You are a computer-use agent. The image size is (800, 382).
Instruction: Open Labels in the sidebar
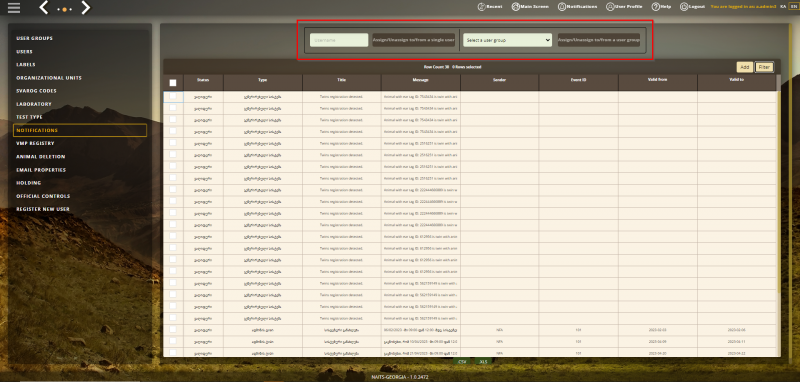point(26,65)
